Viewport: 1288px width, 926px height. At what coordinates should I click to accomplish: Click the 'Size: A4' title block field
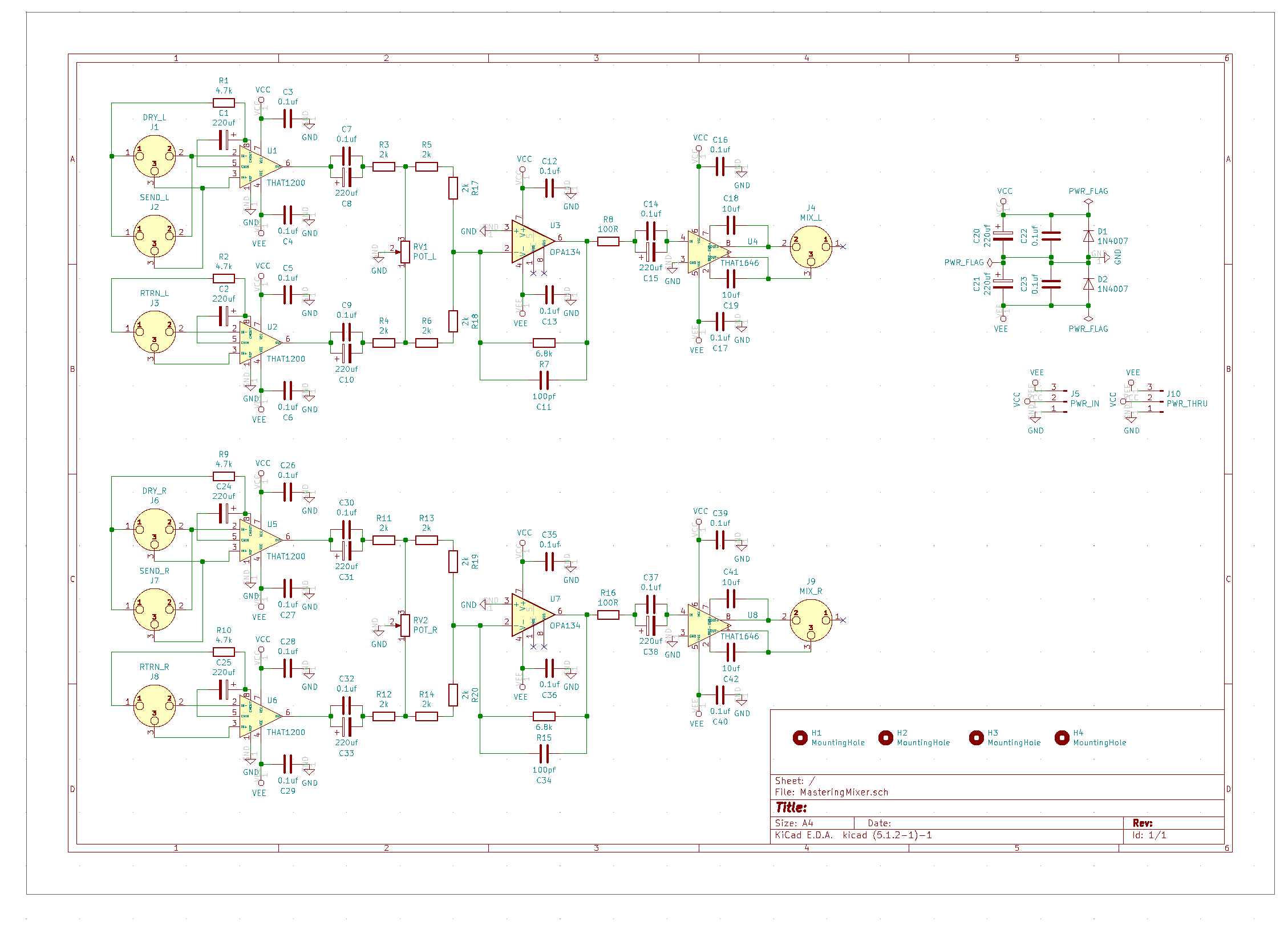[x=793, y=823]
